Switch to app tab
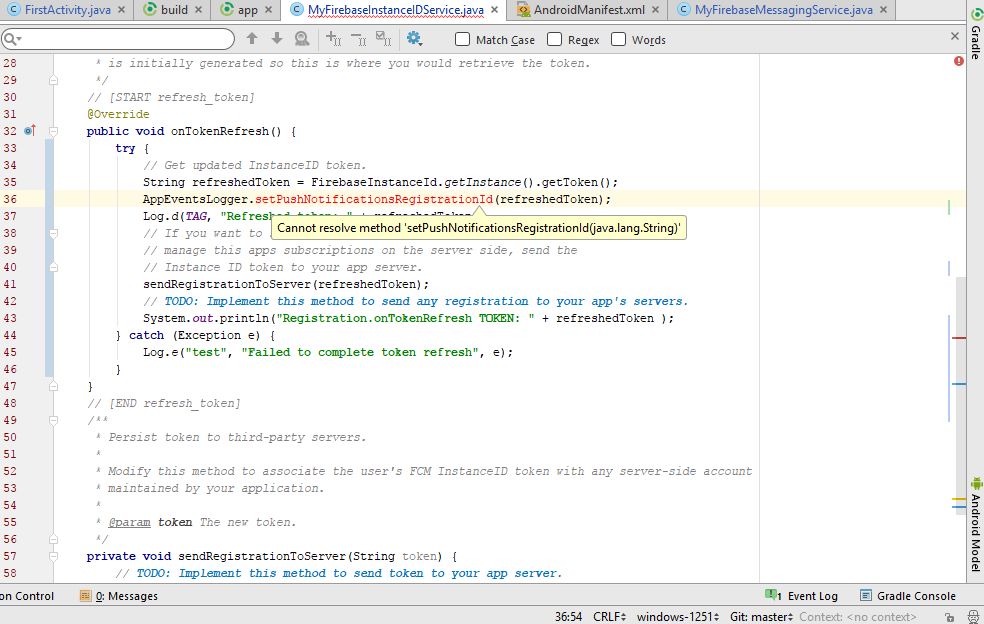The height and width of the screenshot is (624, 984). (247, 10)
